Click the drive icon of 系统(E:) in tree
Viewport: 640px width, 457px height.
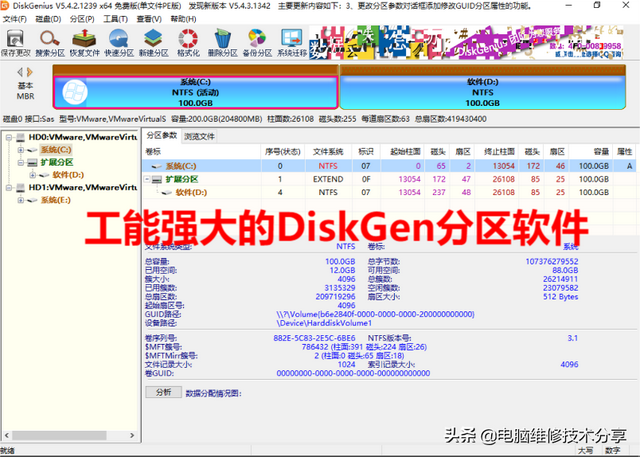click(x=32, y=200)
